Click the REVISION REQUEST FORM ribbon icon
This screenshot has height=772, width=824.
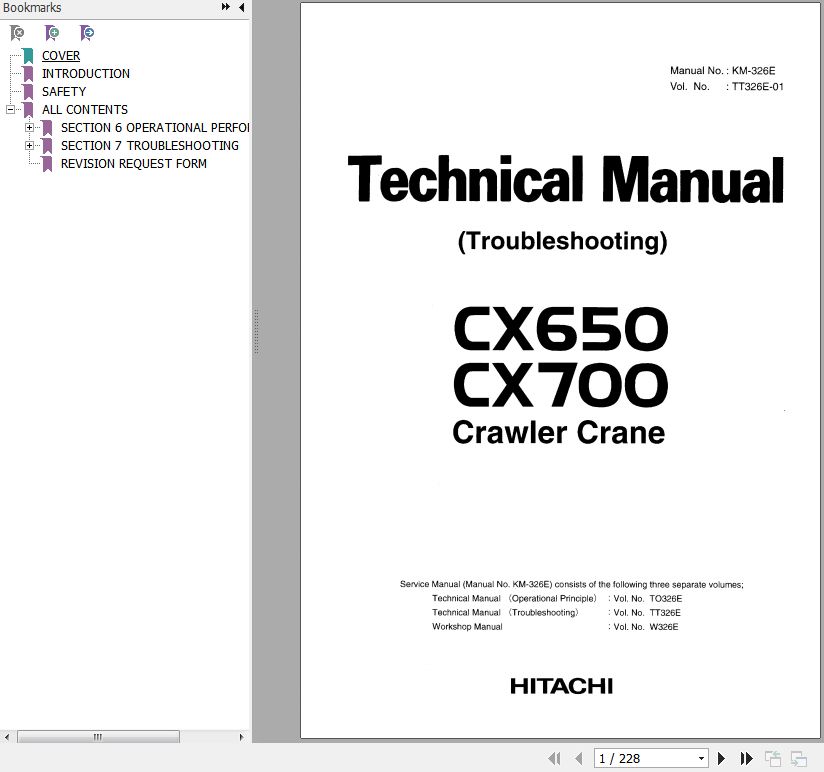point(47,163)
